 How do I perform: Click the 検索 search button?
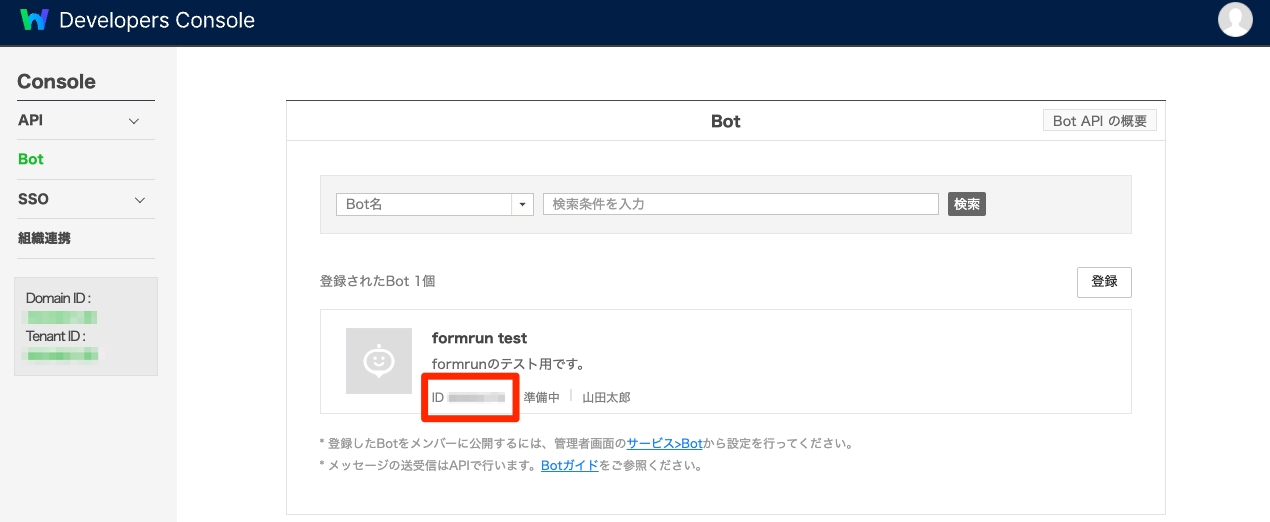tap(967, 204)
